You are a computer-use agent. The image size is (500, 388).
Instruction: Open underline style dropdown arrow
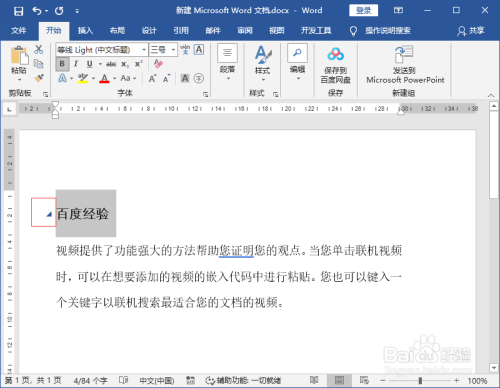100,64
